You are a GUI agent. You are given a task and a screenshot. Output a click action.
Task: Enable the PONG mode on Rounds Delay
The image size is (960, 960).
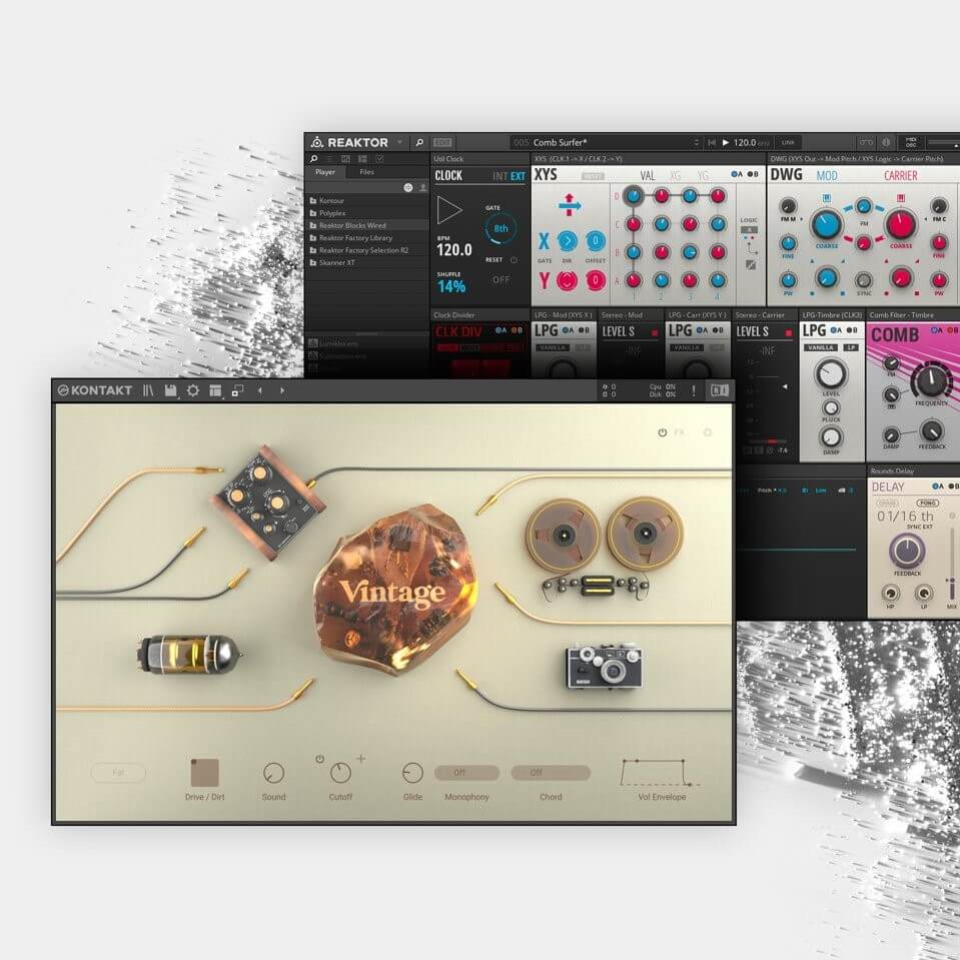tap(929, 503)
